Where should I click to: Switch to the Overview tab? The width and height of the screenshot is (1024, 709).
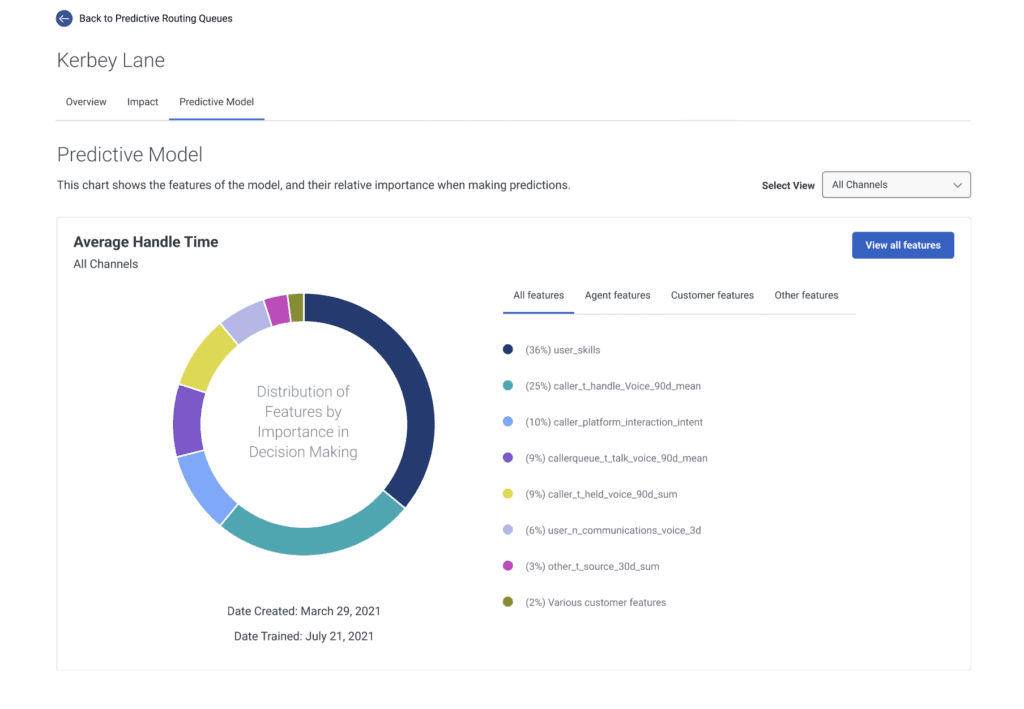(86, 102)
